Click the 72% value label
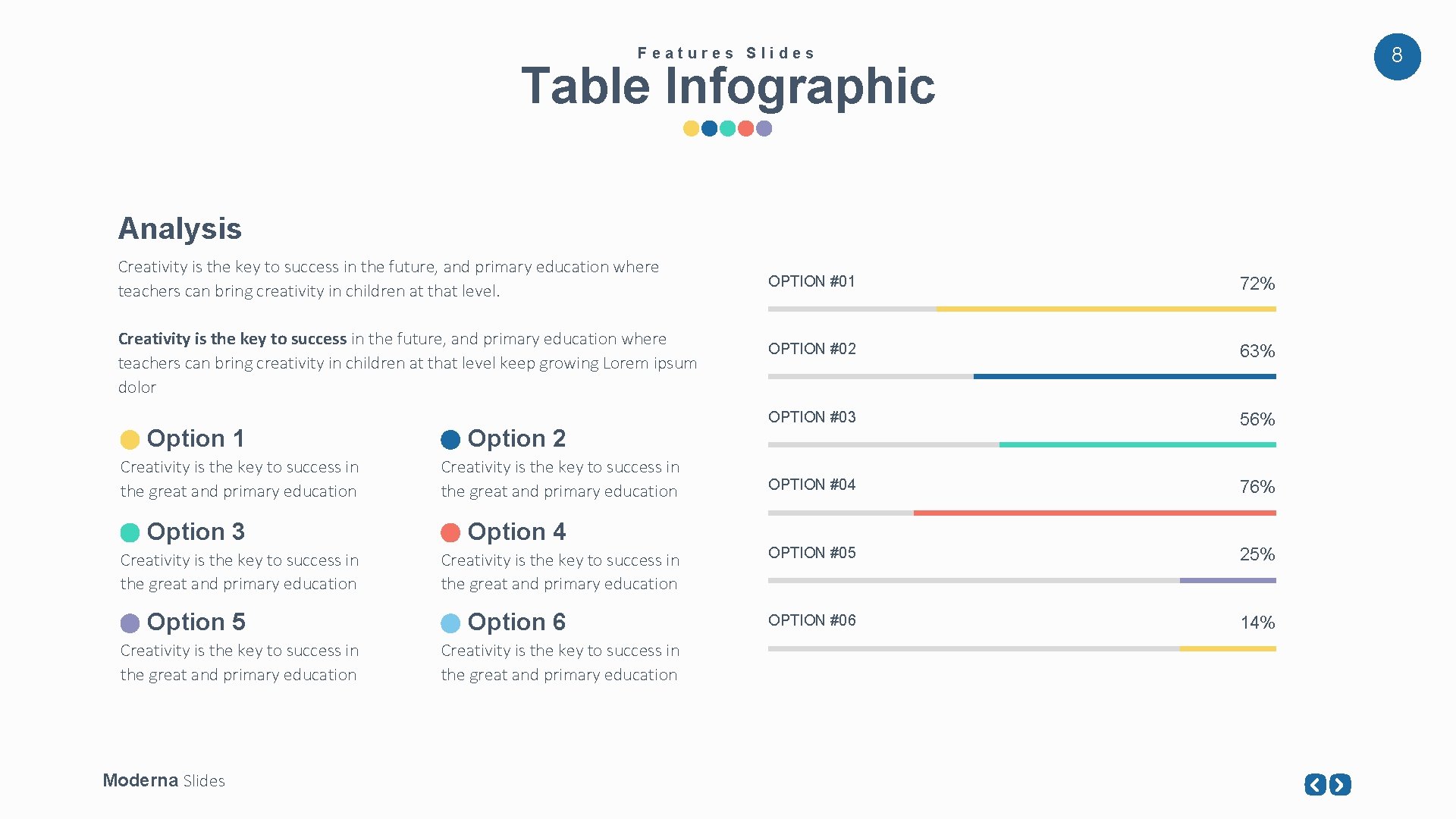Screen dimensions: 1456x819 [x=1257, y=284]
